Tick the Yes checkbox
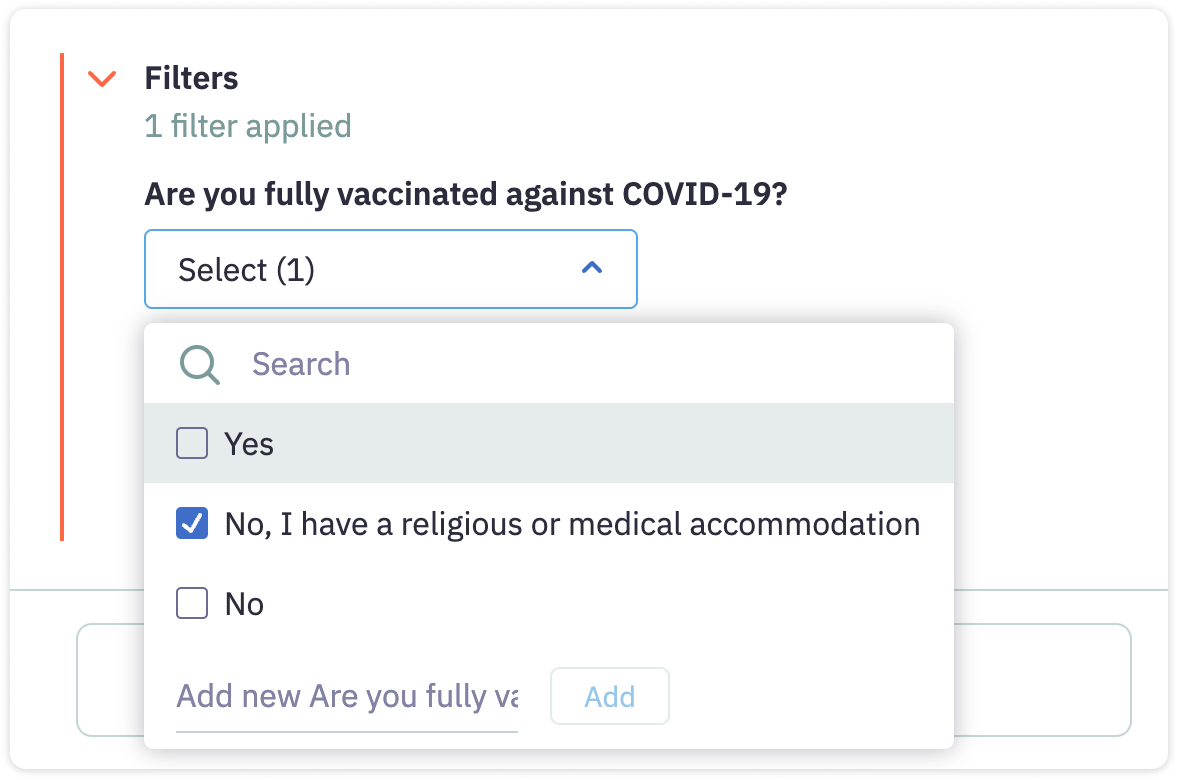 click(192, 443)
